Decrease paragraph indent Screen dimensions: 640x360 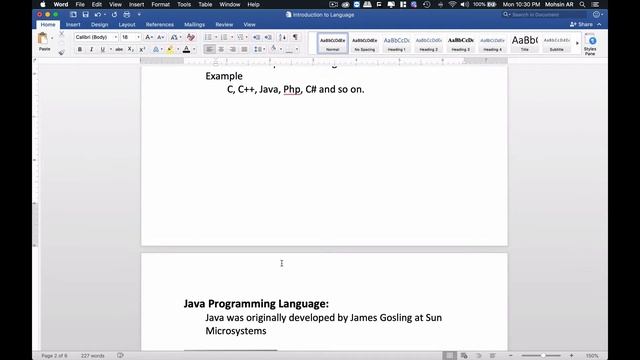[256, 37]
